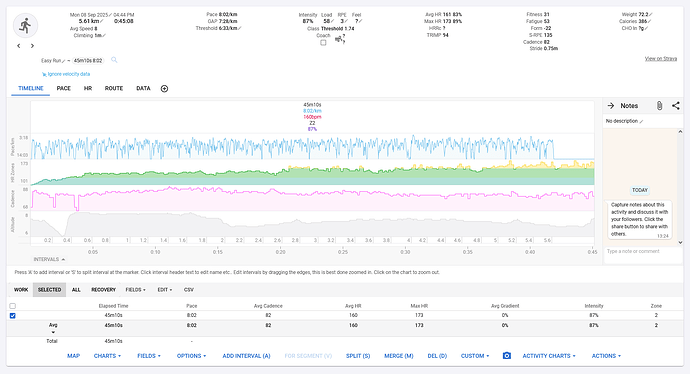The image size is (690, 374).
Task: Toggle the select-all intervals checkbox in header
Action: [x=12, y=306]
